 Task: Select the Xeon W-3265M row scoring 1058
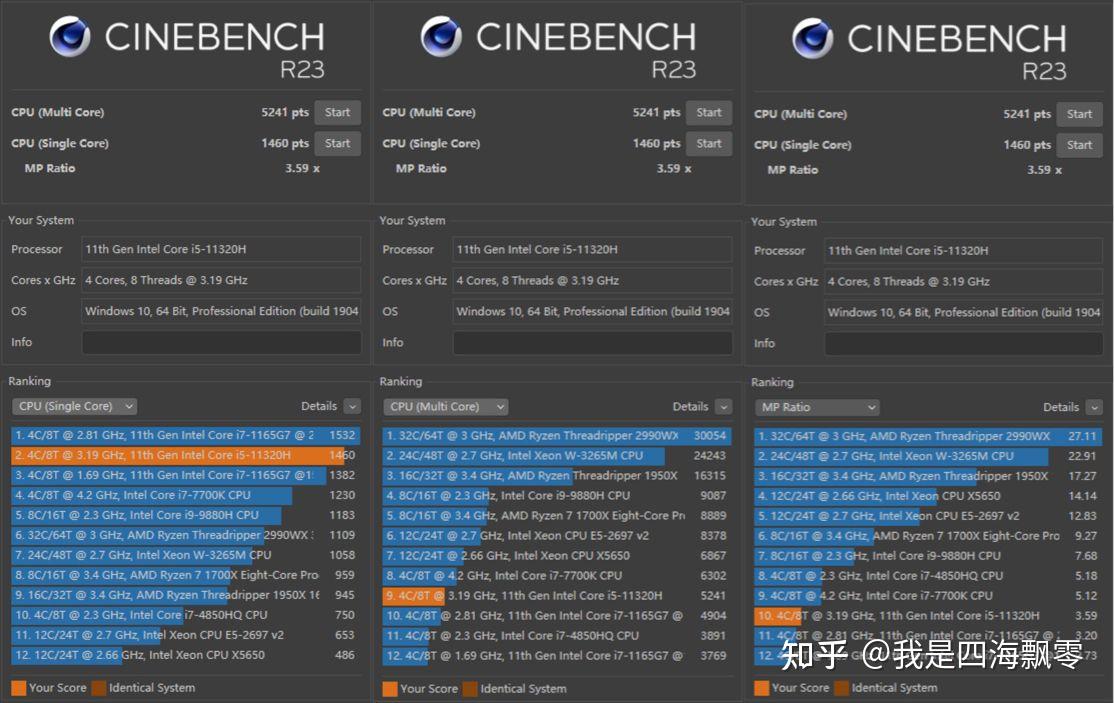185,555
